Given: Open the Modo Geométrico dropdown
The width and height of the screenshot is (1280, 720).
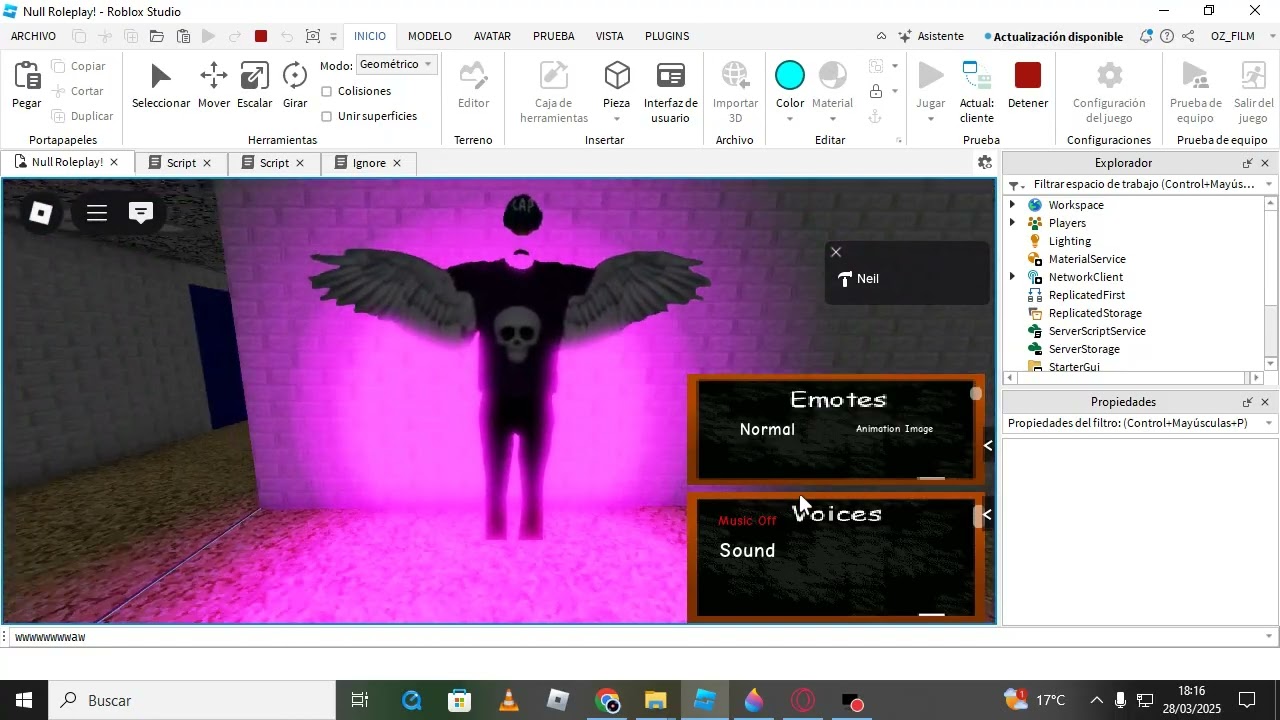Looking at the screenshot, I should [397, 64].
